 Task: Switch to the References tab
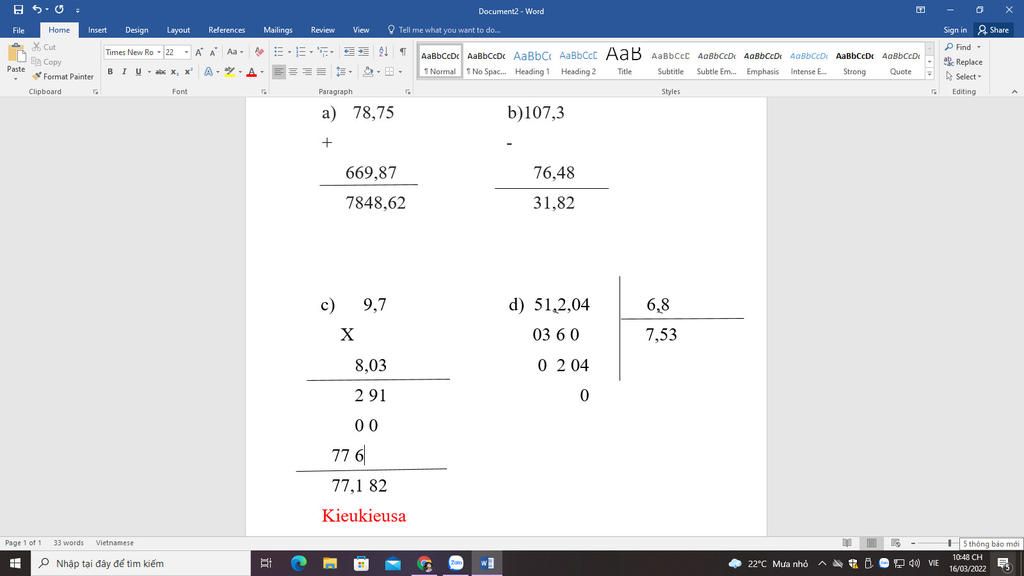coord(227,30)
